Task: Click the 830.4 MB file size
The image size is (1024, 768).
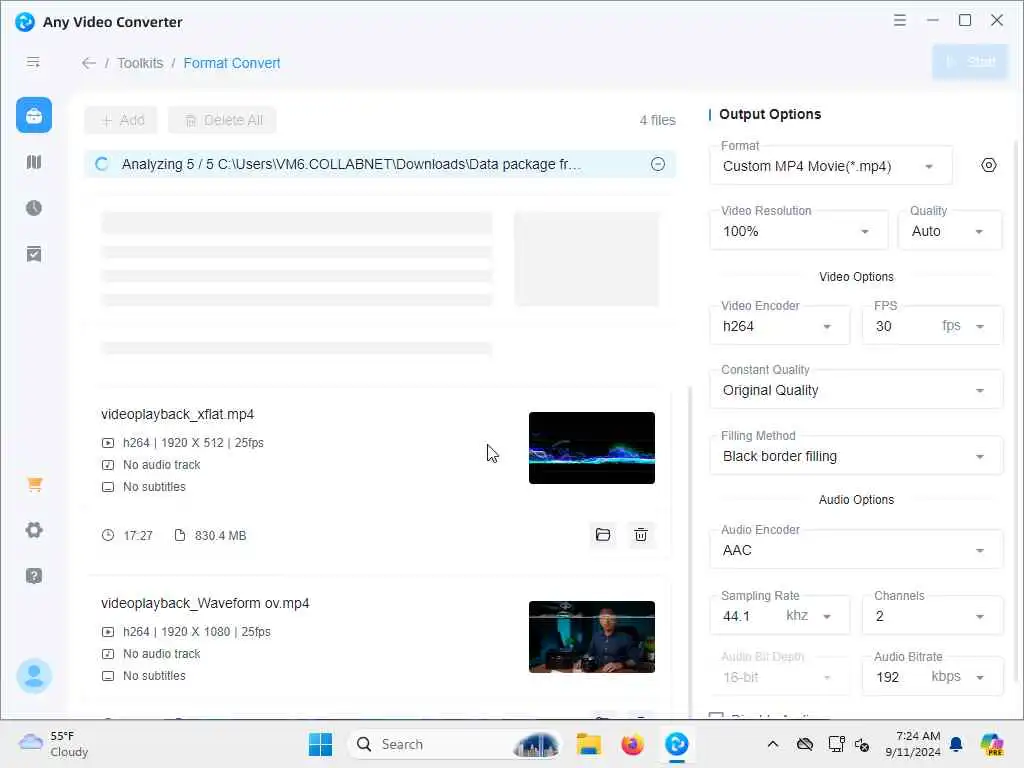Action: (x=220, y=536)
